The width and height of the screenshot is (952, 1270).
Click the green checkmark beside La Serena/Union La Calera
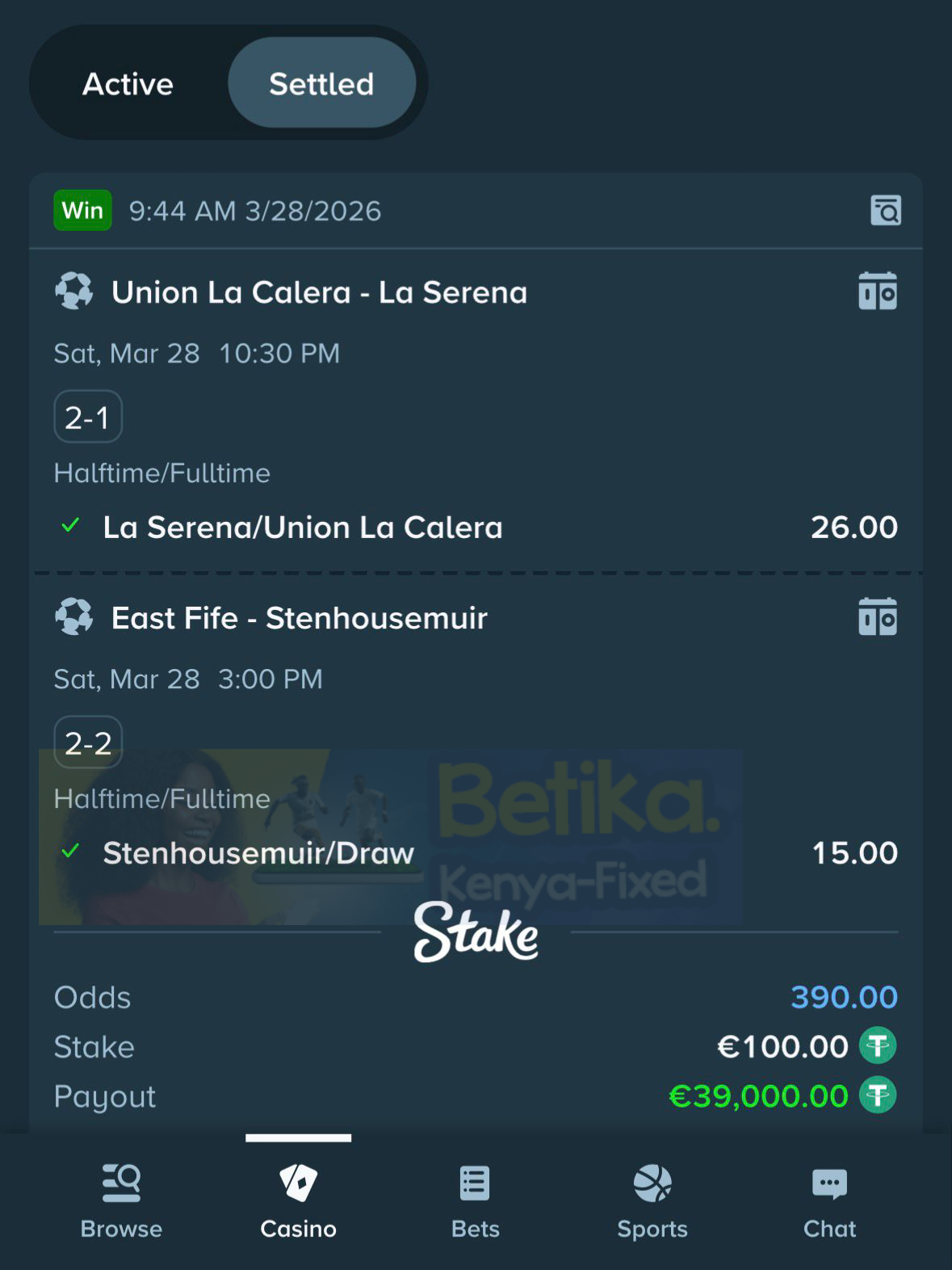[69, 527]
